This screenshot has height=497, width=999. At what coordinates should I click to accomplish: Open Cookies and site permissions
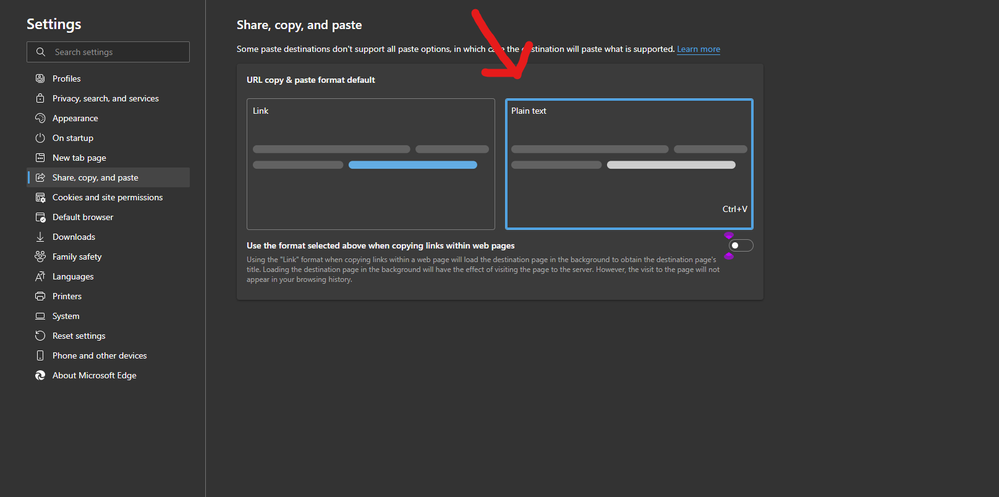(108, 198)
